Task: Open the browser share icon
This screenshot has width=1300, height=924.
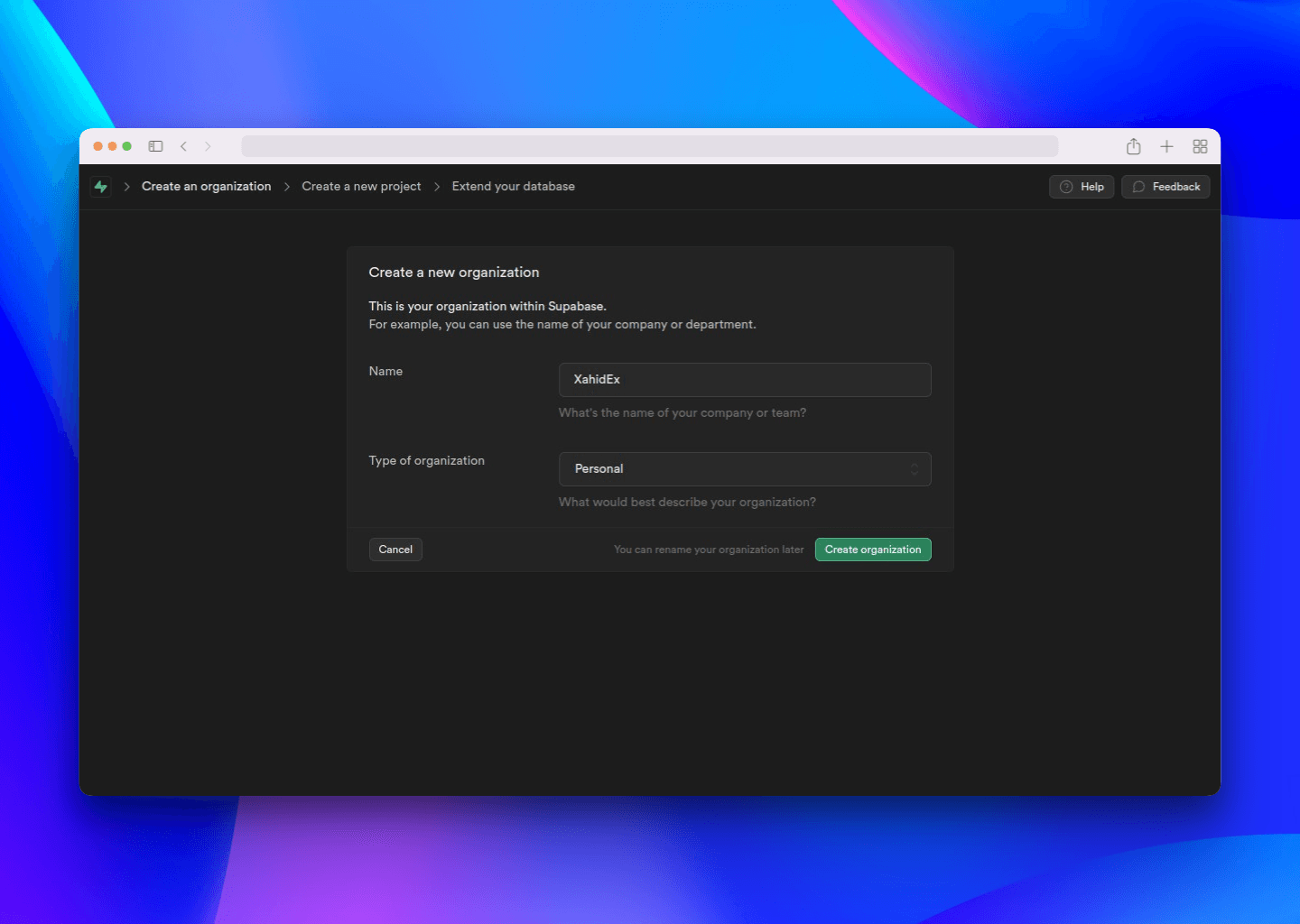Action: pos(1134,146)
